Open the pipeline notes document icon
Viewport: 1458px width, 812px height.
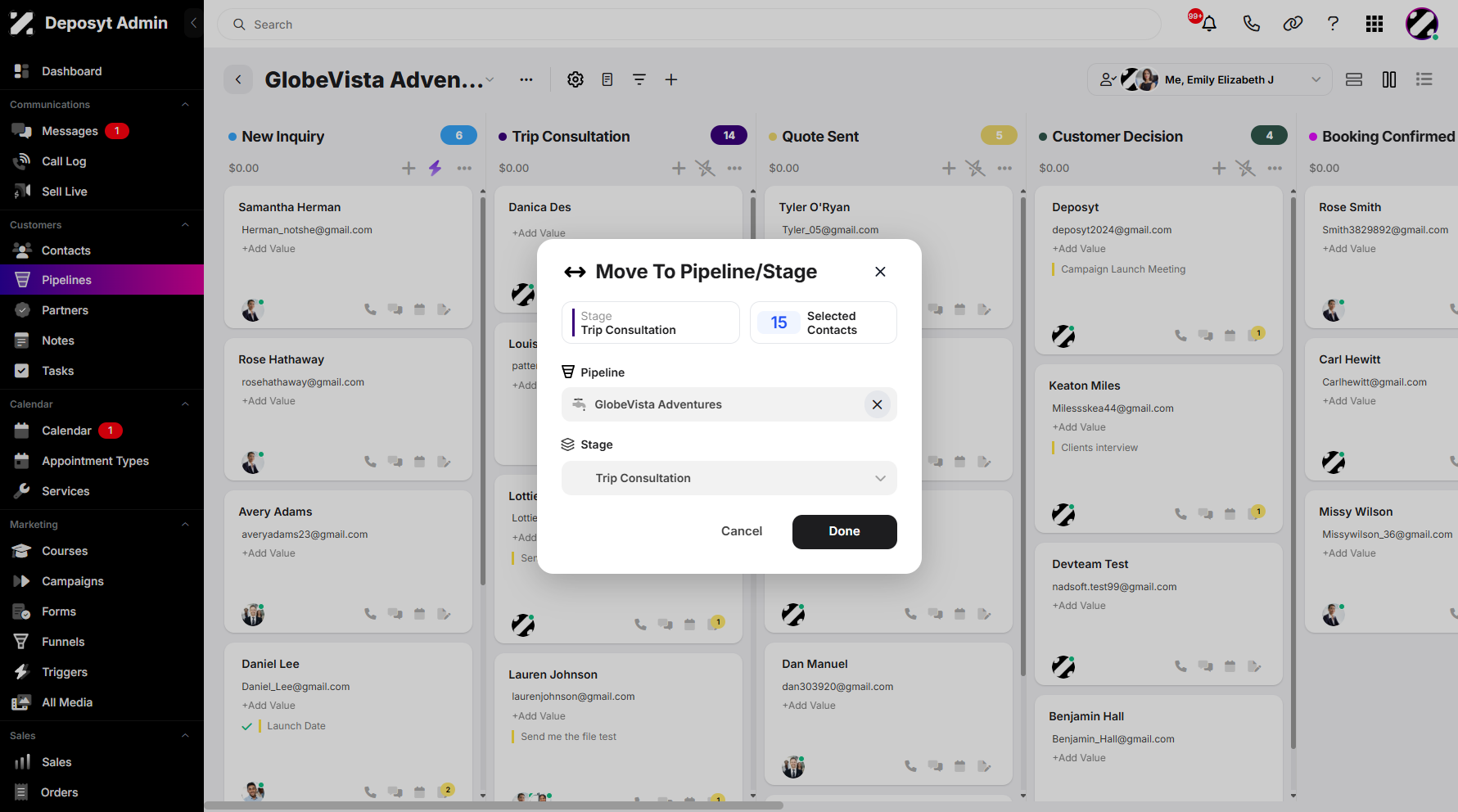coord(607,79)
